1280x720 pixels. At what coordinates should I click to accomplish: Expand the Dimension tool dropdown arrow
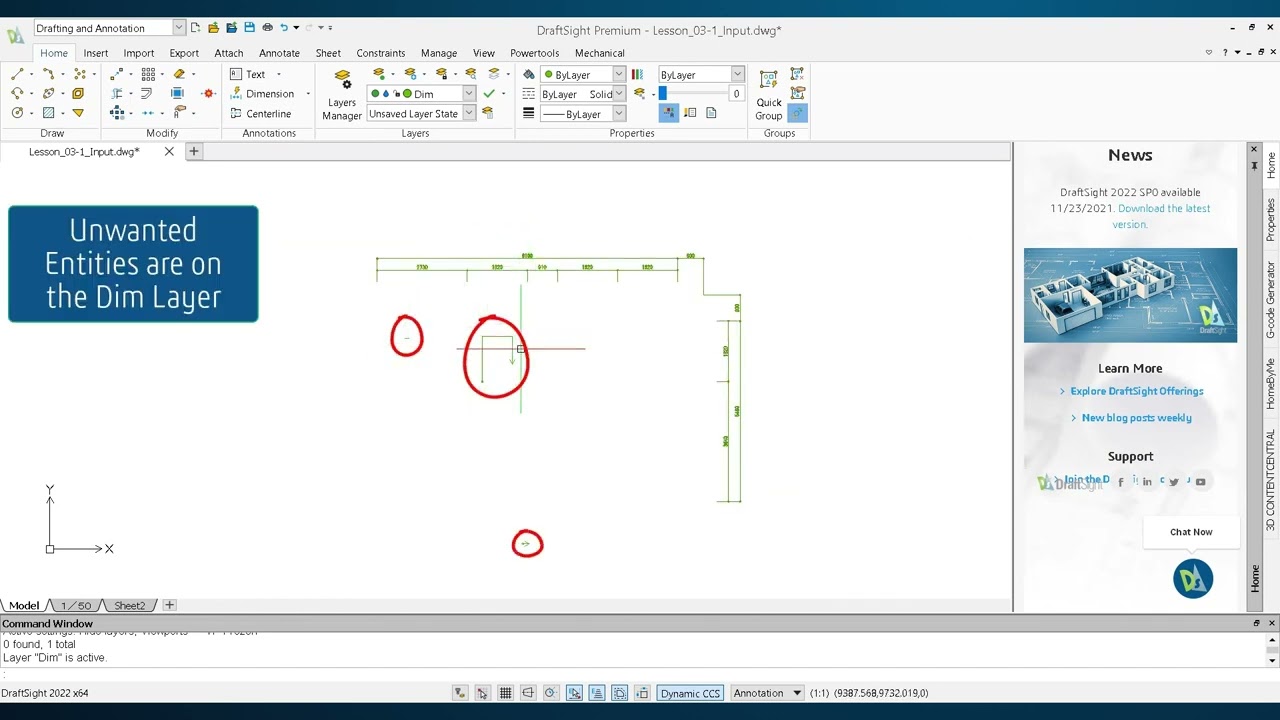[x=308, y=94]
